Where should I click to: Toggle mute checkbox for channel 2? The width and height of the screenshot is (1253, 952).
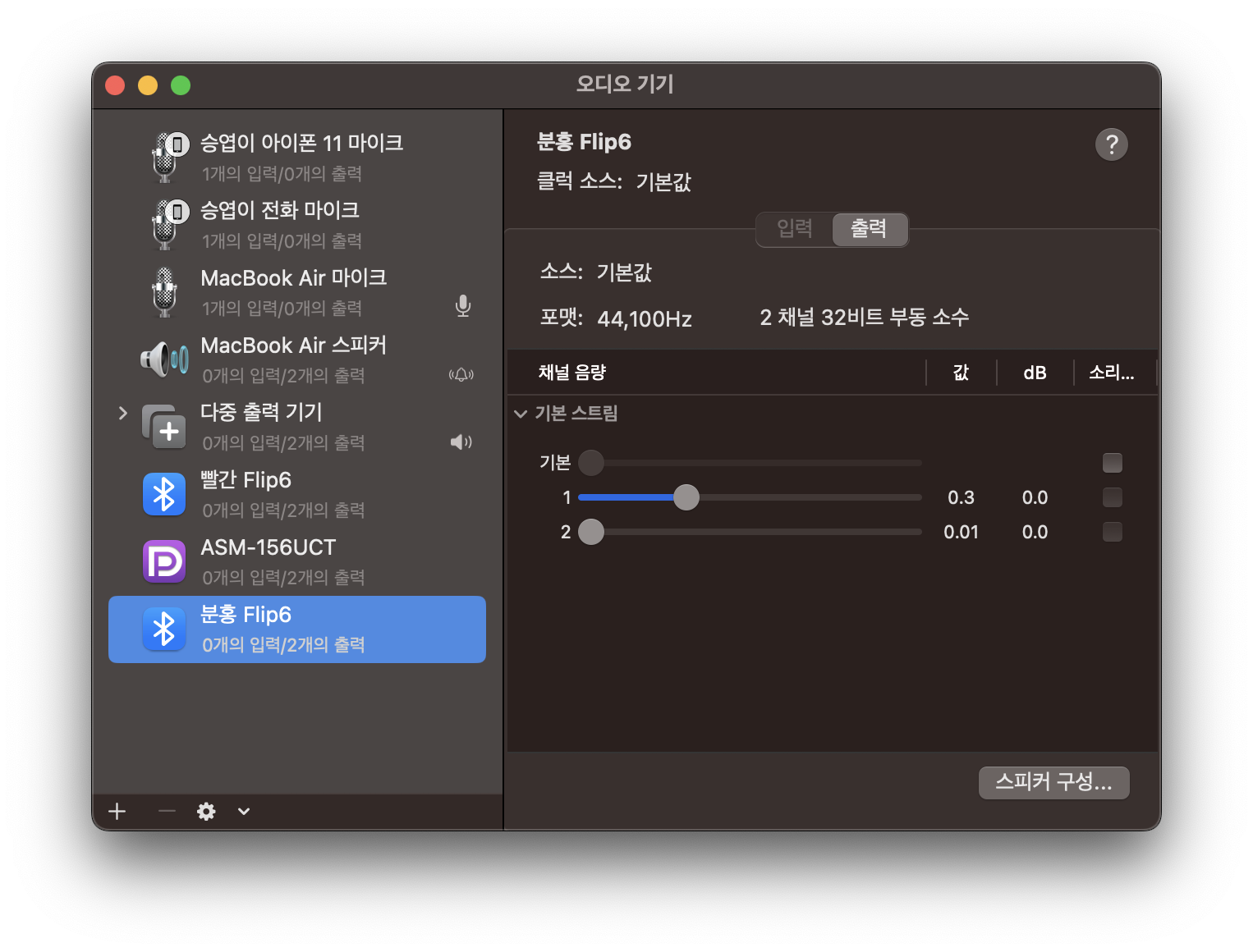tap(1113, 532)
